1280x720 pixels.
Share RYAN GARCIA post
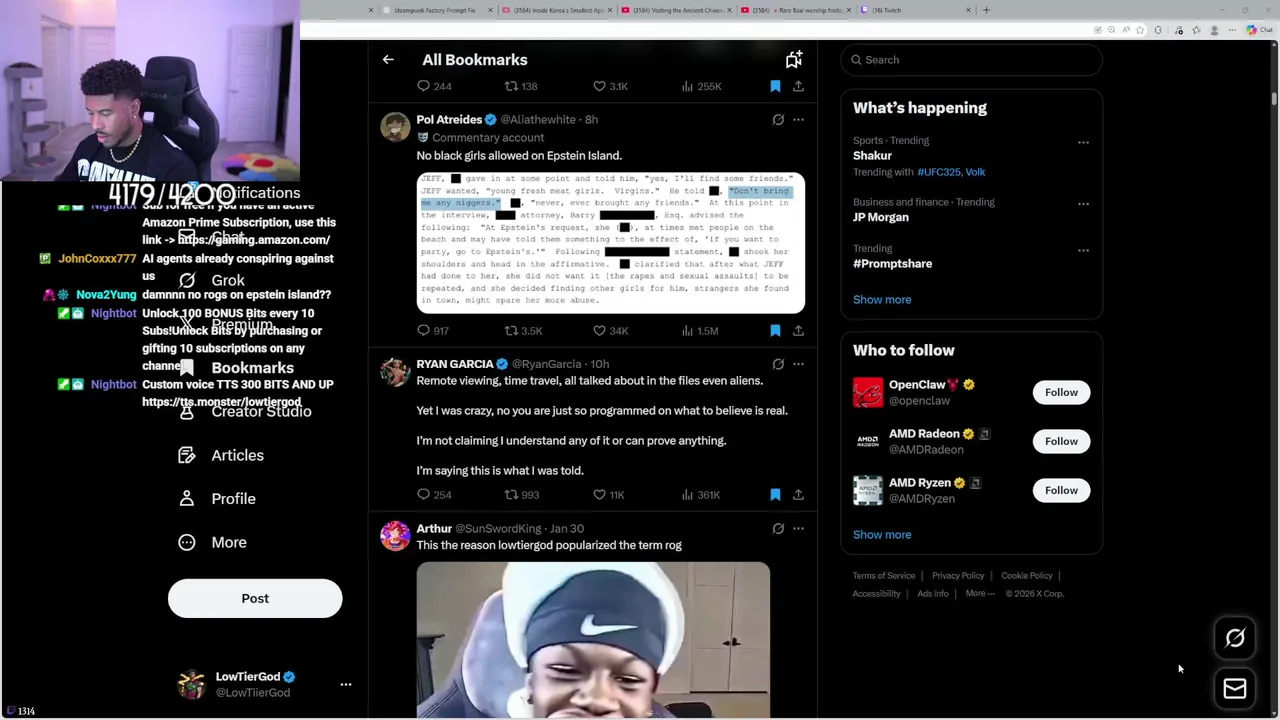coord(798,495)
